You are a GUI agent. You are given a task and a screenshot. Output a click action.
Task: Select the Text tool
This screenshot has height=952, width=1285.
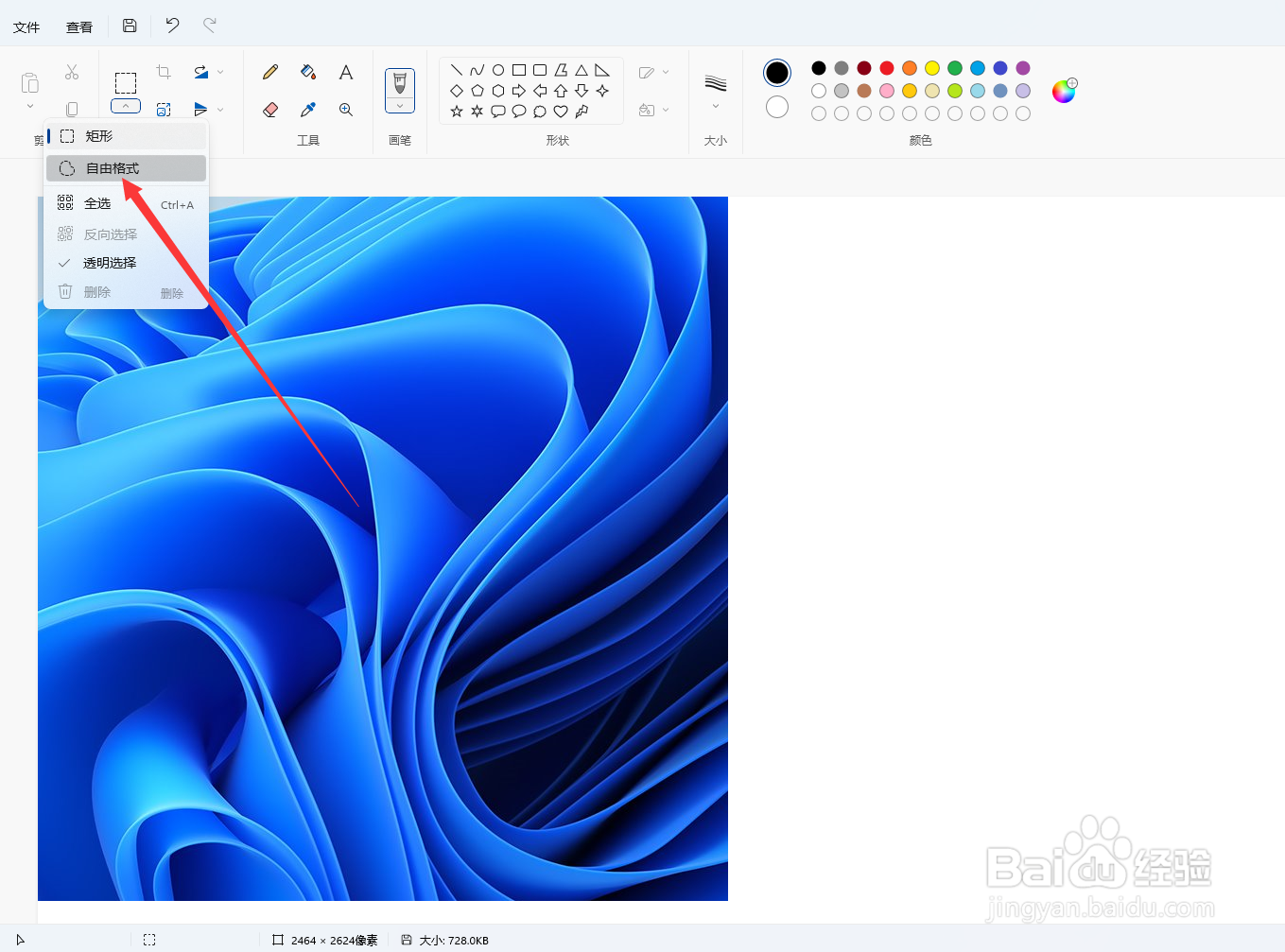346,72
